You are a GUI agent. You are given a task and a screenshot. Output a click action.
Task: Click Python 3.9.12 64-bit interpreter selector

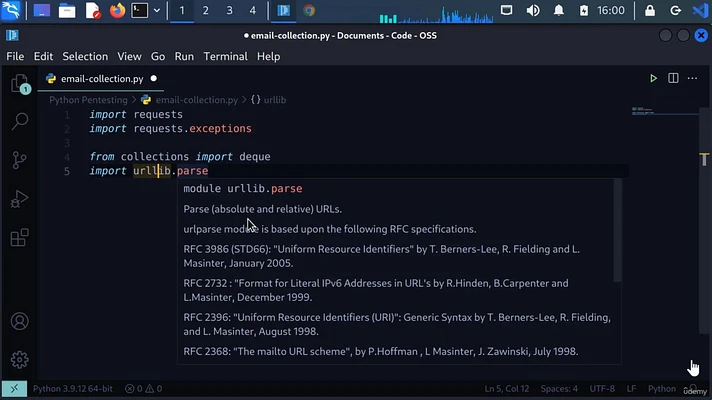coord(73,388)
